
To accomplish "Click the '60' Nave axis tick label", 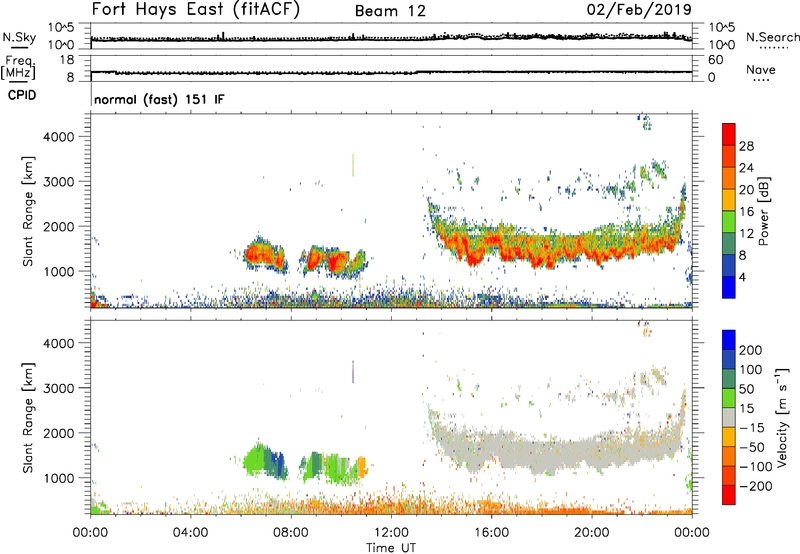I will coord(716,60).
